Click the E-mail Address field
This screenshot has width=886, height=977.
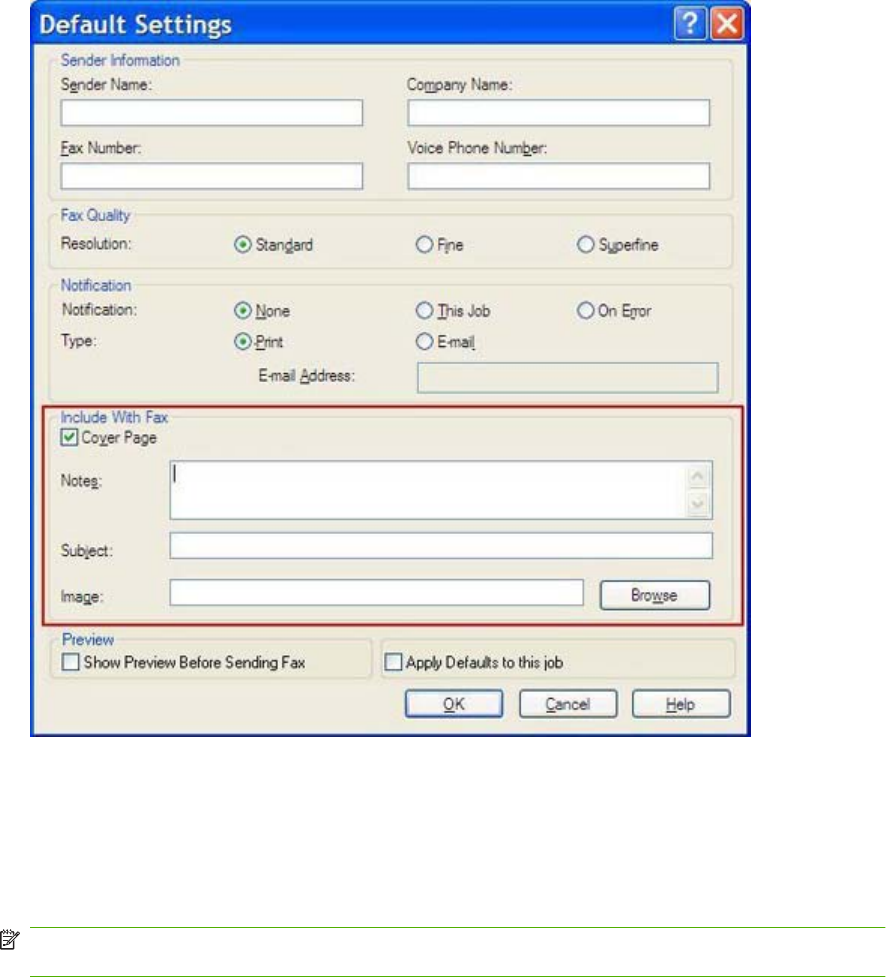coord(568,378)
